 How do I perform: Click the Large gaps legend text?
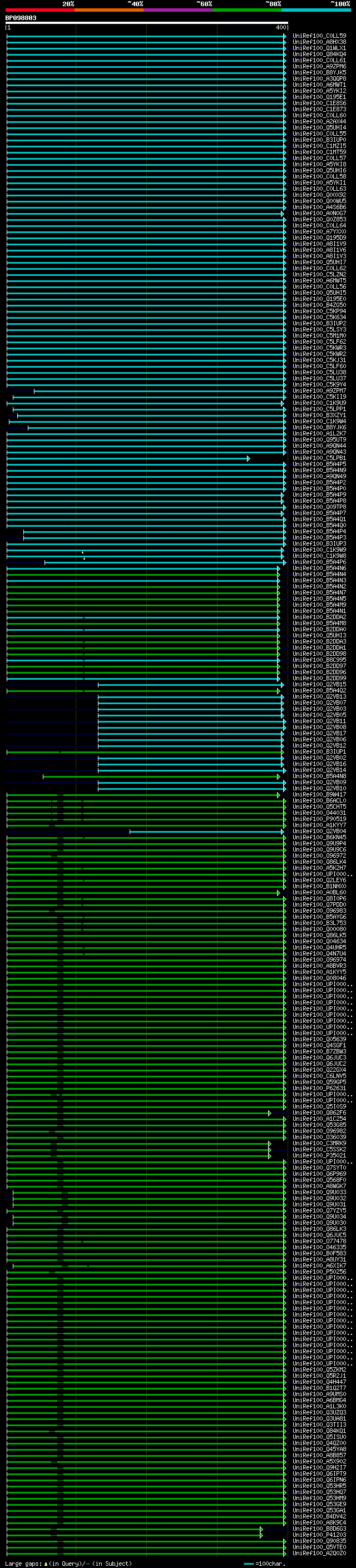tap(68, 1564)
